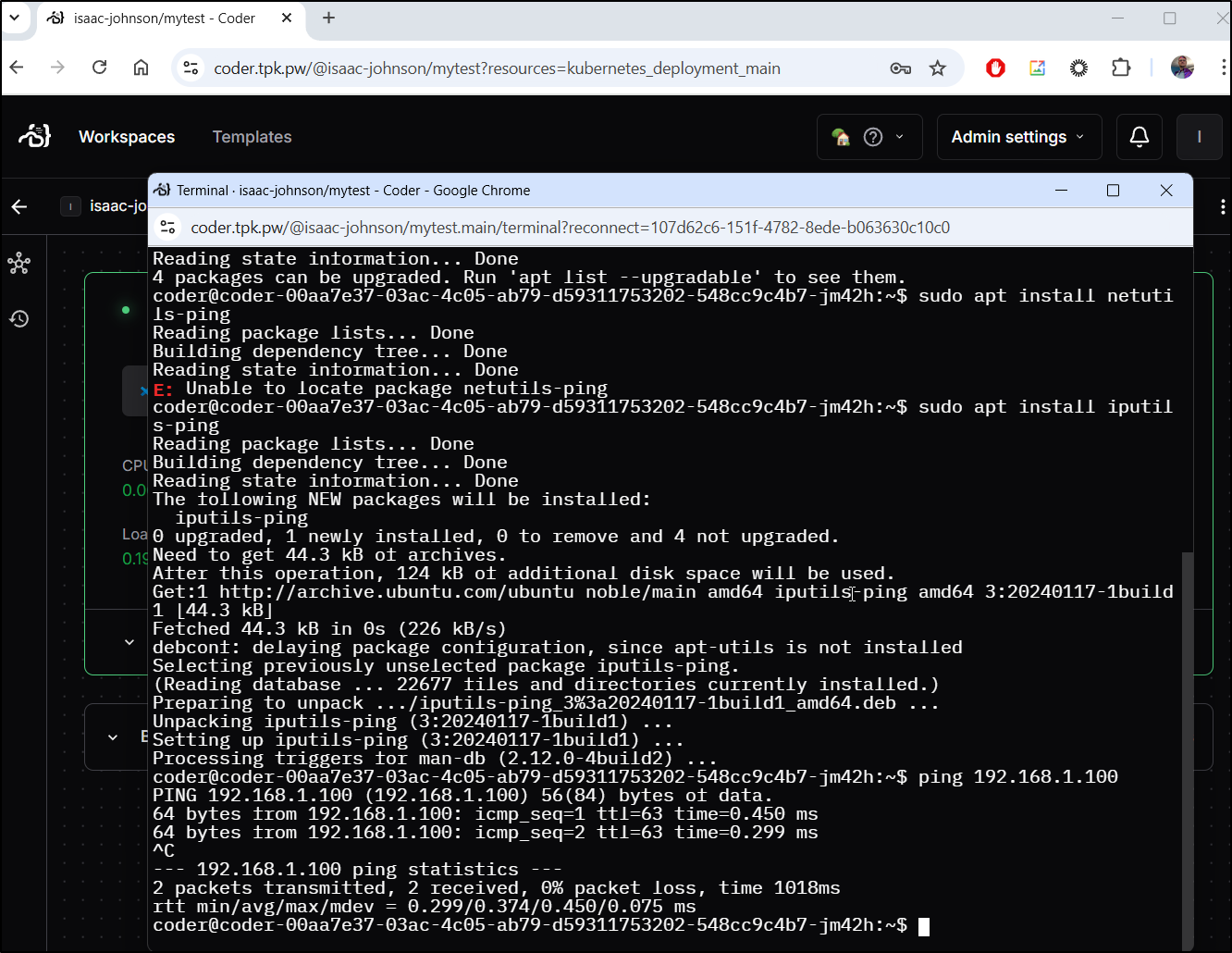Focus the main Chrome address bar URL
This screenshot has width=1232, height=953.
click(x=497, y=68)
